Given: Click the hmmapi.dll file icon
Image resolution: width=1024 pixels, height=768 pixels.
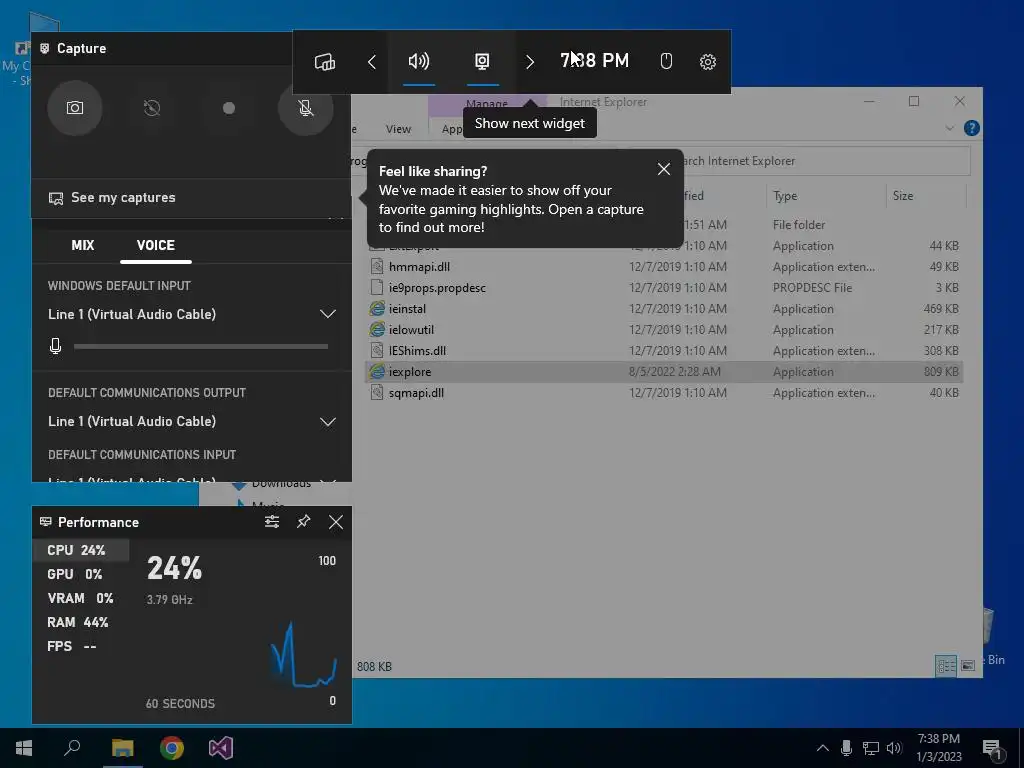Looking at the screenshot, I should [377, 266].
